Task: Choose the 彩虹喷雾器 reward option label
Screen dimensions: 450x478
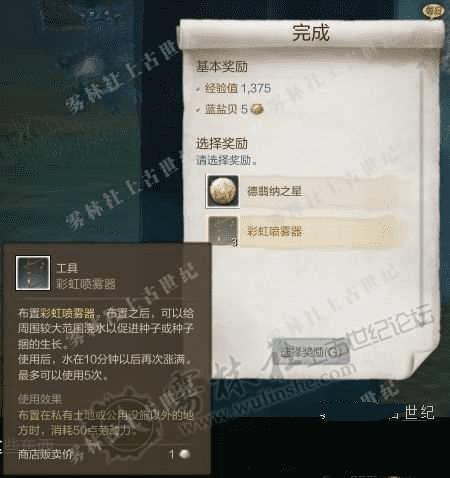Action: pyautogui.click(x=275, y=231)
